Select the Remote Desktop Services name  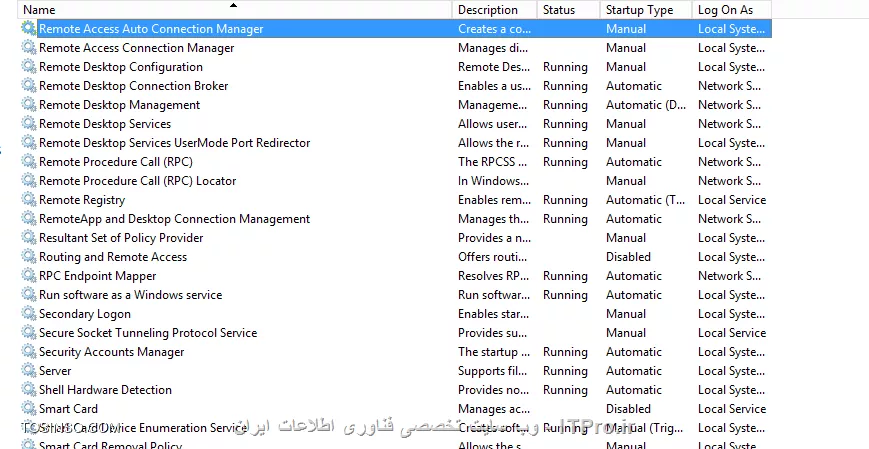pyautogui.click(x=105, y=124)
